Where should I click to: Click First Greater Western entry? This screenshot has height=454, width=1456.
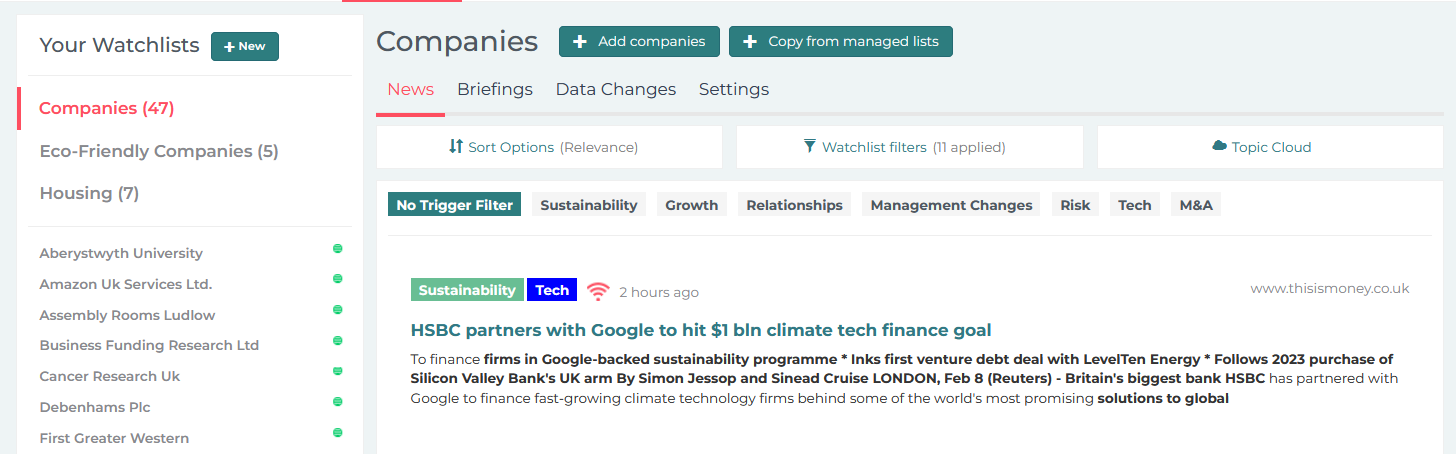click(114, 438)
